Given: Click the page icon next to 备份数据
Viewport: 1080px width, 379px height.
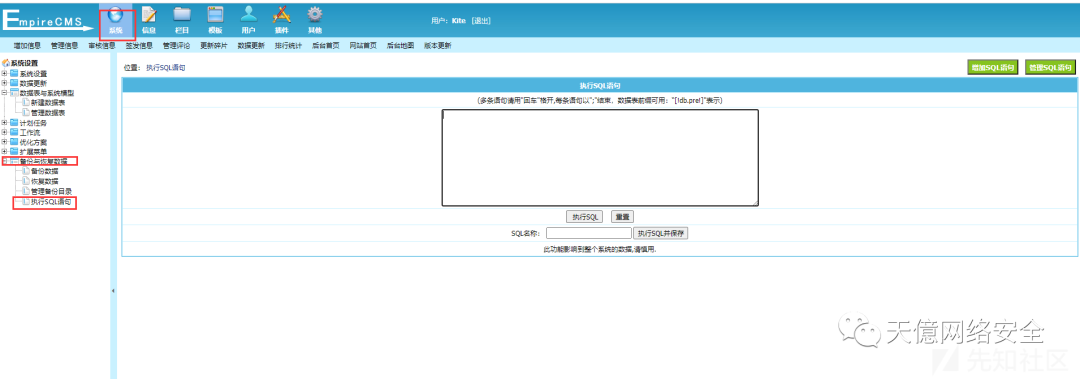Looking at the screenshot, I should coord(25,170).
